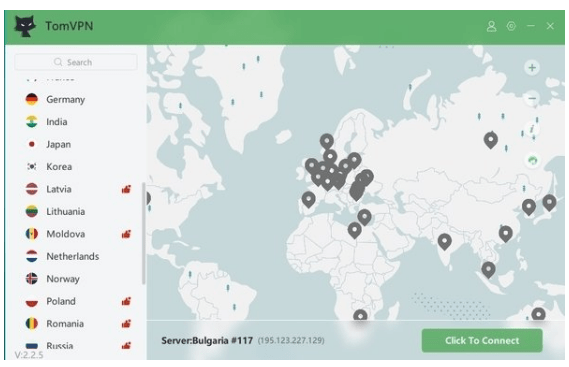Zoom out the map with minus button
Viewport: 569px width, 367px height.
(x=532, y=98)
